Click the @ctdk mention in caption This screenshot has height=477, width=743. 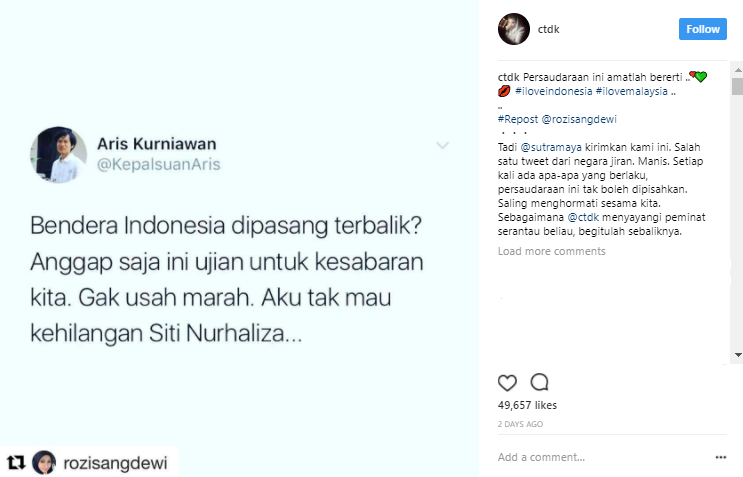[x=583, y=217]
